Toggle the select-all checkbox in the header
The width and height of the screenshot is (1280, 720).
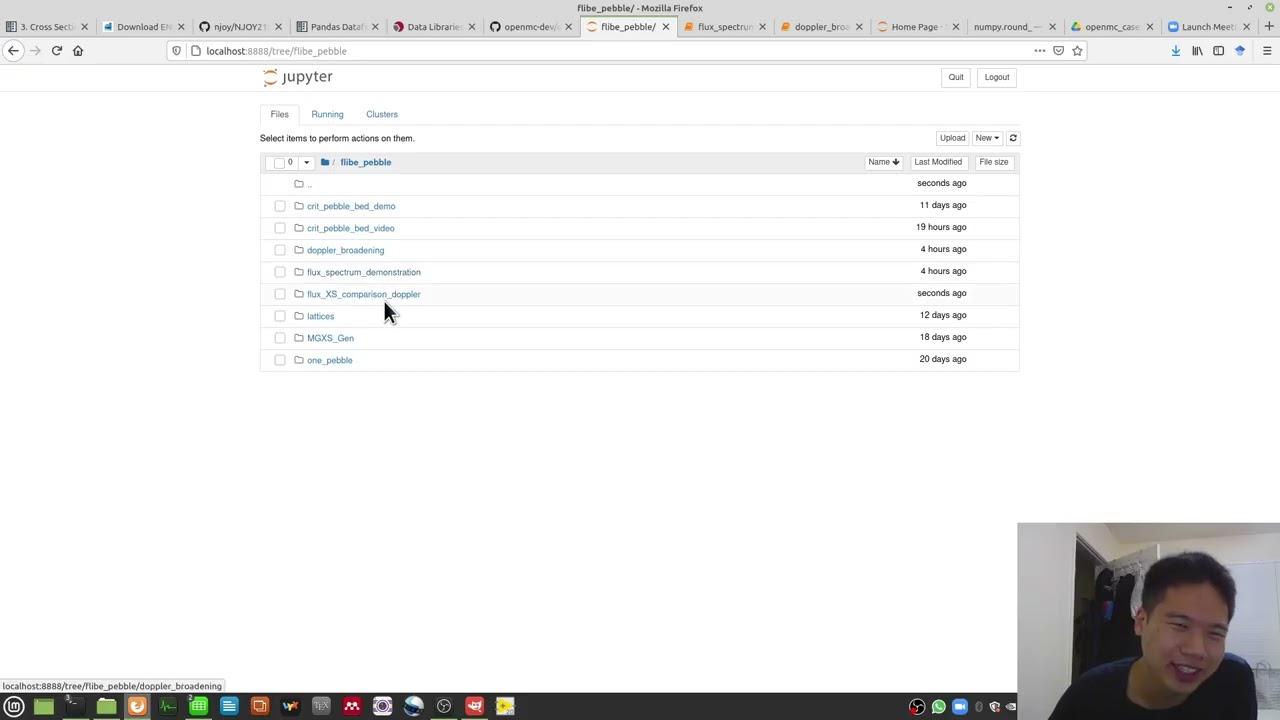pyautogui.click(x=279, y=162)
